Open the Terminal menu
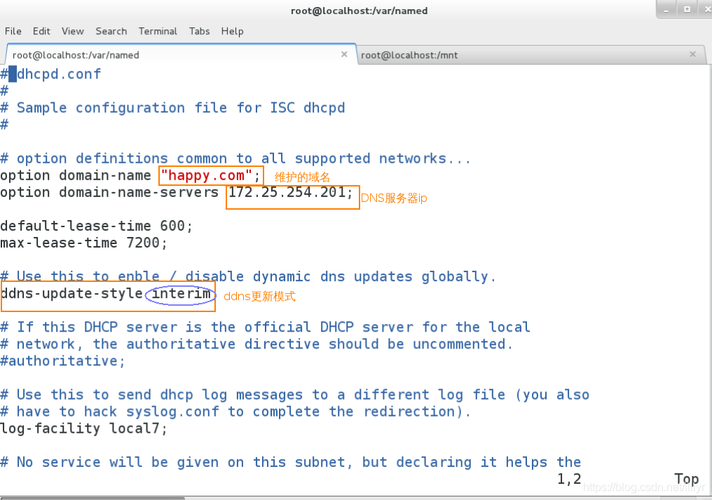 click(158, 31)
